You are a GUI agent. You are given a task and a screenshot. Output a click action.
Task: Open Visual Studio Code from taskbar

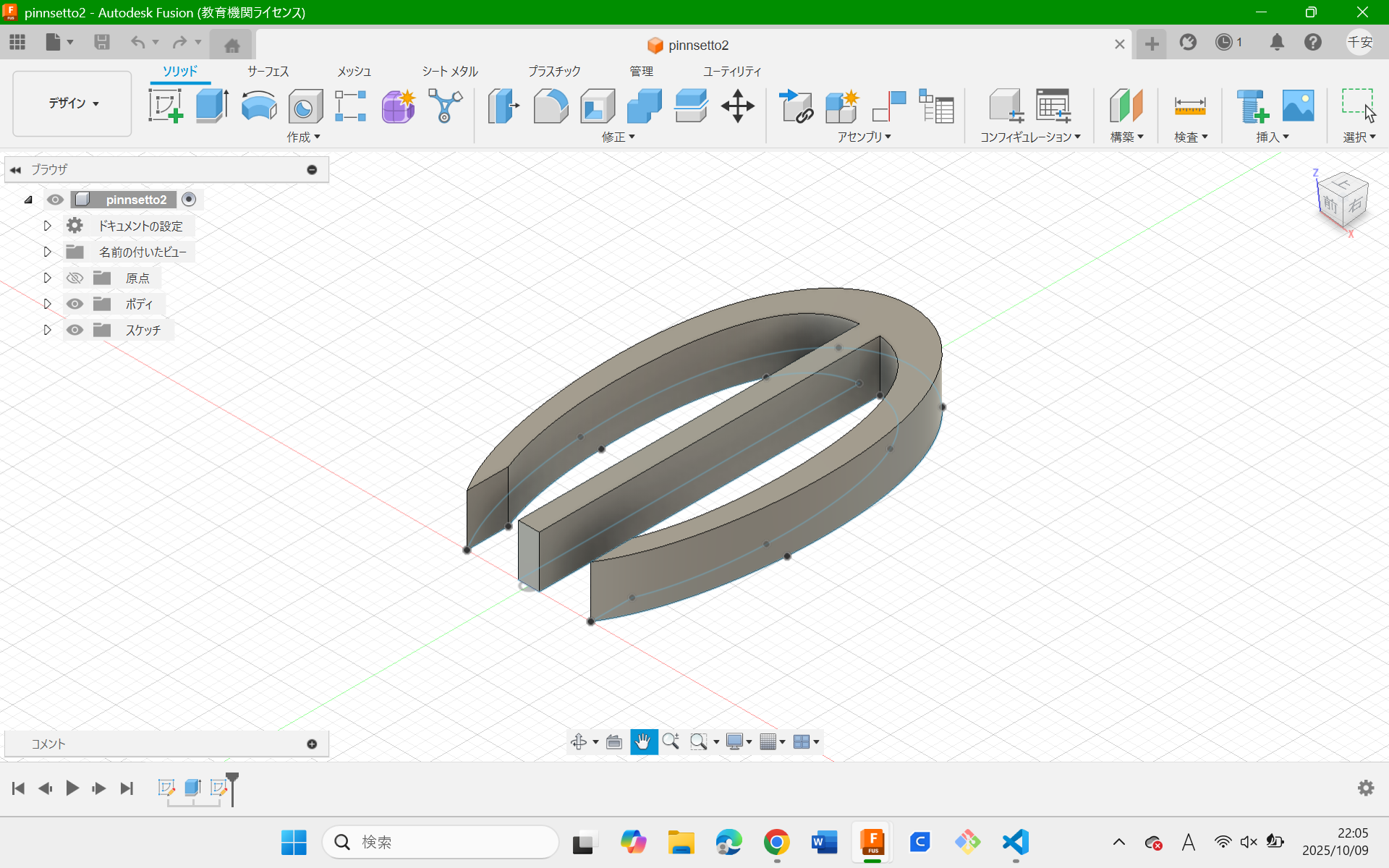1016,842
